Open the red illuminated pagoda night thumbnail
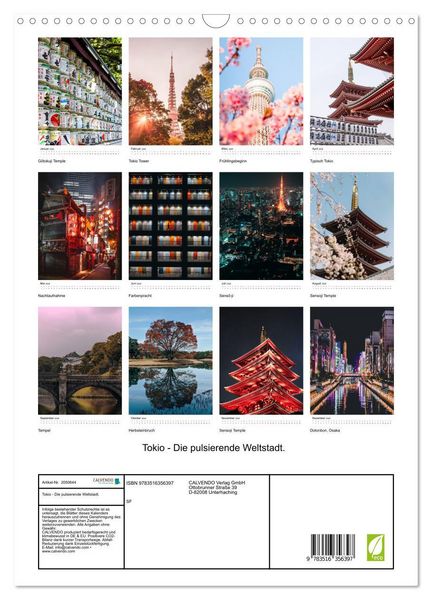Screen dimensions: 432x600 click(261, 360)
